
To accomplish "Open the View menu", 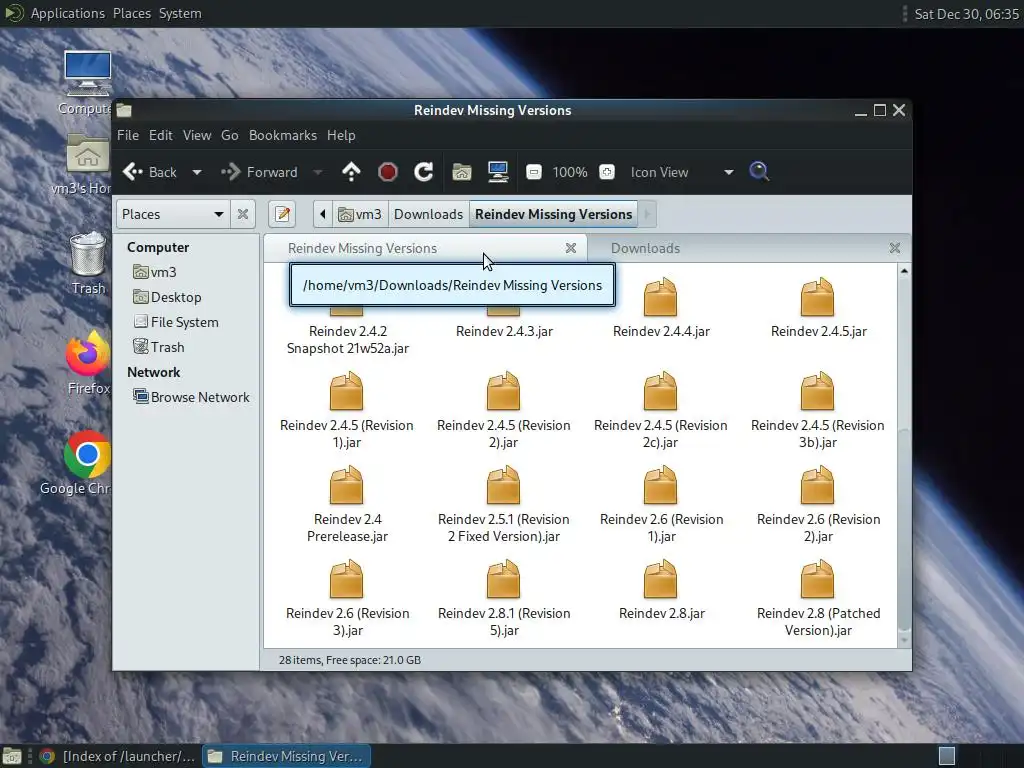I will pos(197,135).
